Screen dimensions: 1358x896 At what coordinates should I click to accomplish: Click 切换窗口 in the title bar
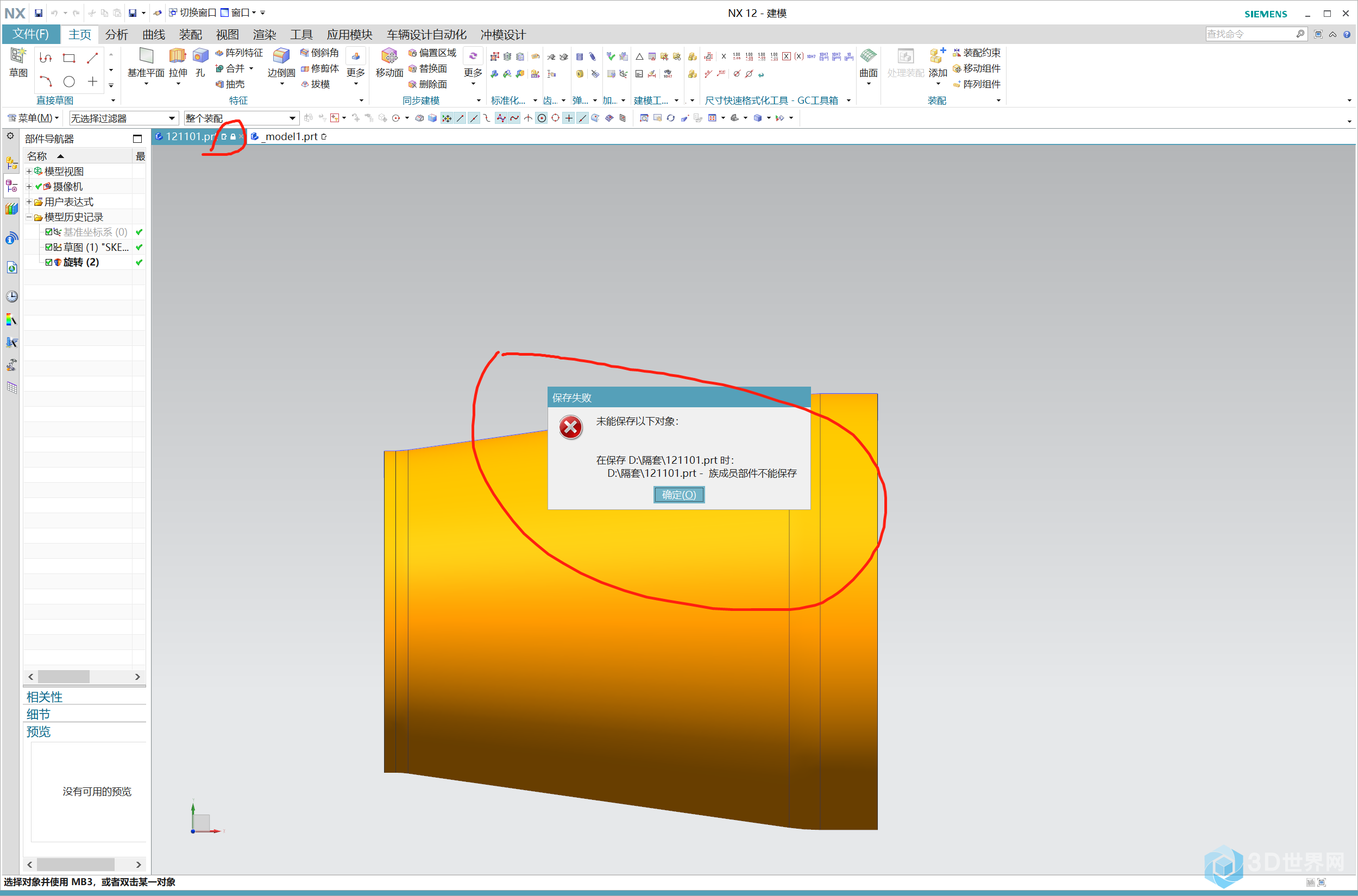(193, 12)
